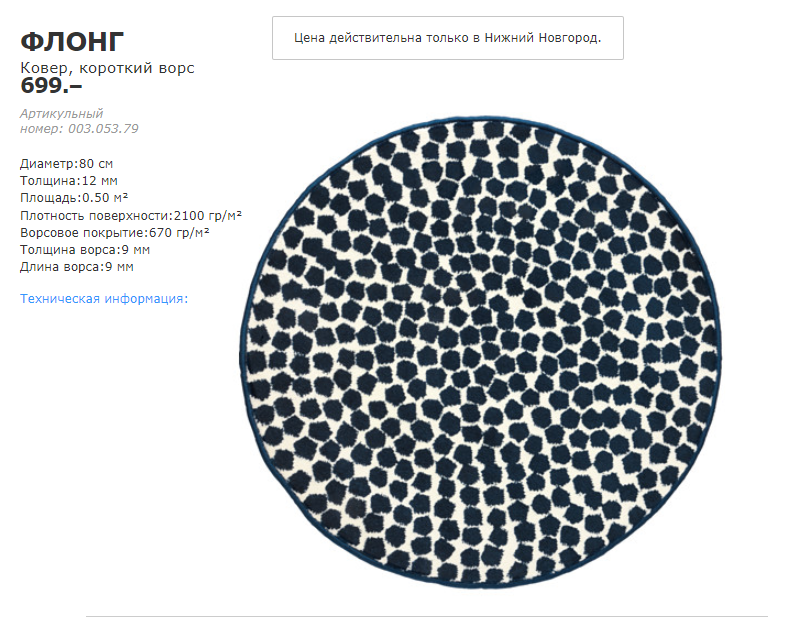This screenshot has height=624, width=786.
Task: Click the word Артикульный above the number
Action: click(62, 114)
